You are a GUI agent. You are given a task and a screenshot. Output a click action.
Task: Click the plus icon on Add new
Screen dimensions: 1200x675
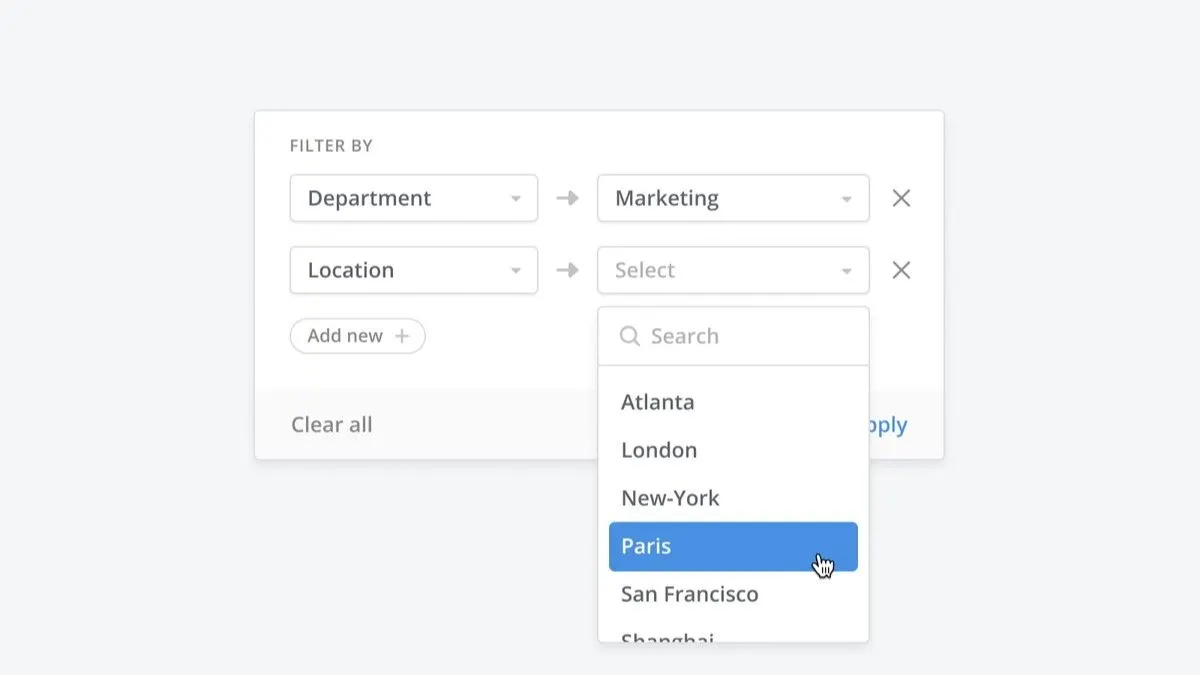point(403,336)
